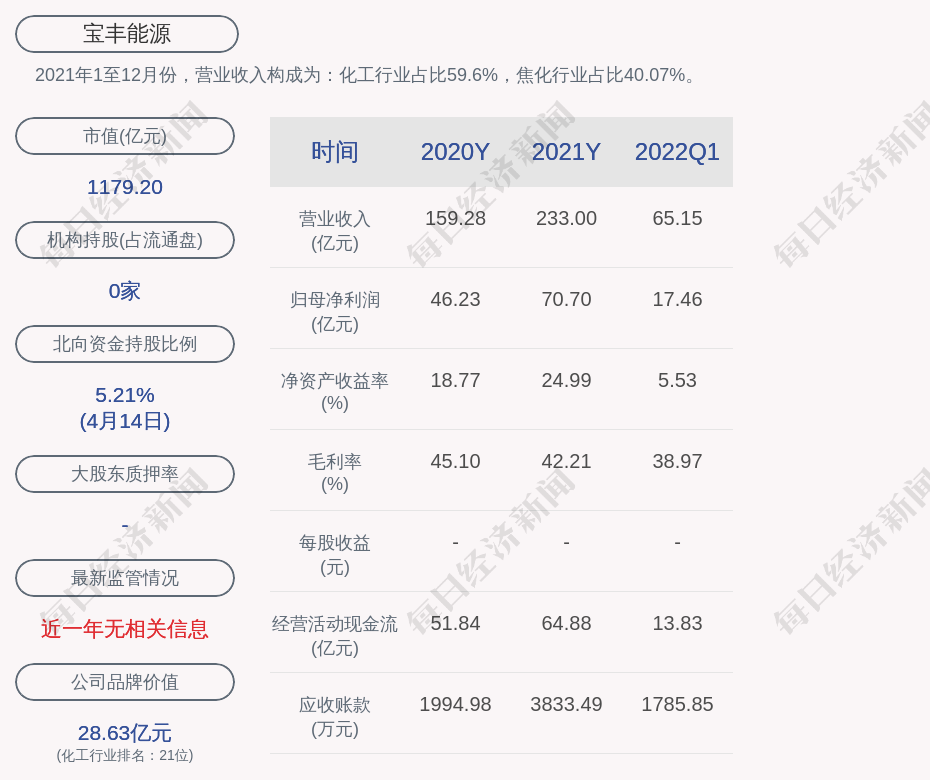This screenshot has width=930, height=780.
Task: Click revenue value 233.00
Action: click(566, 218)
